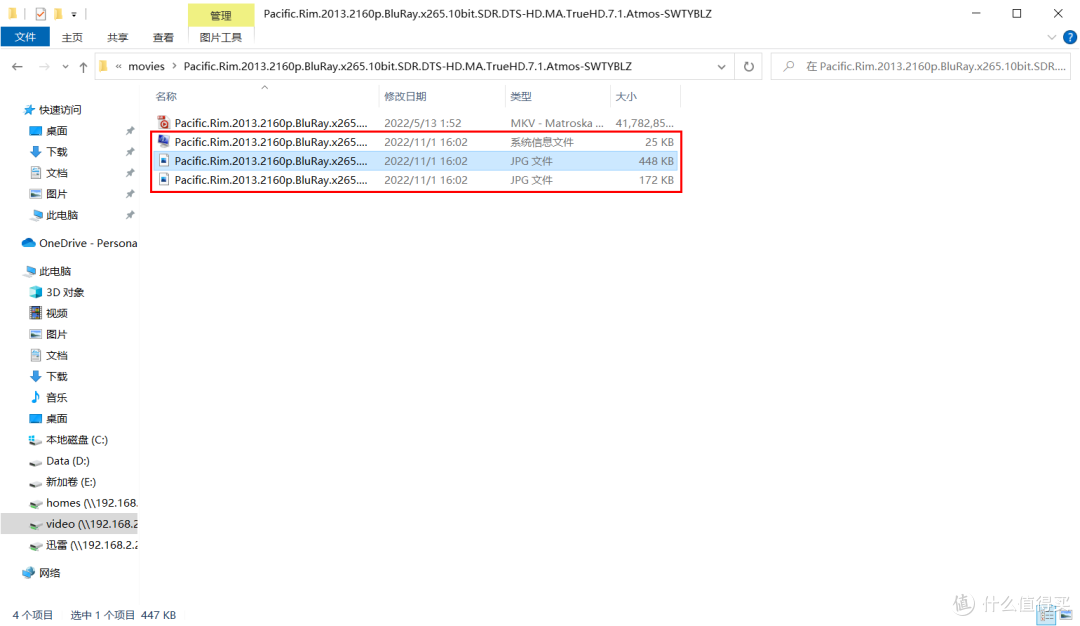Click the new folder quick access icon

58,14
